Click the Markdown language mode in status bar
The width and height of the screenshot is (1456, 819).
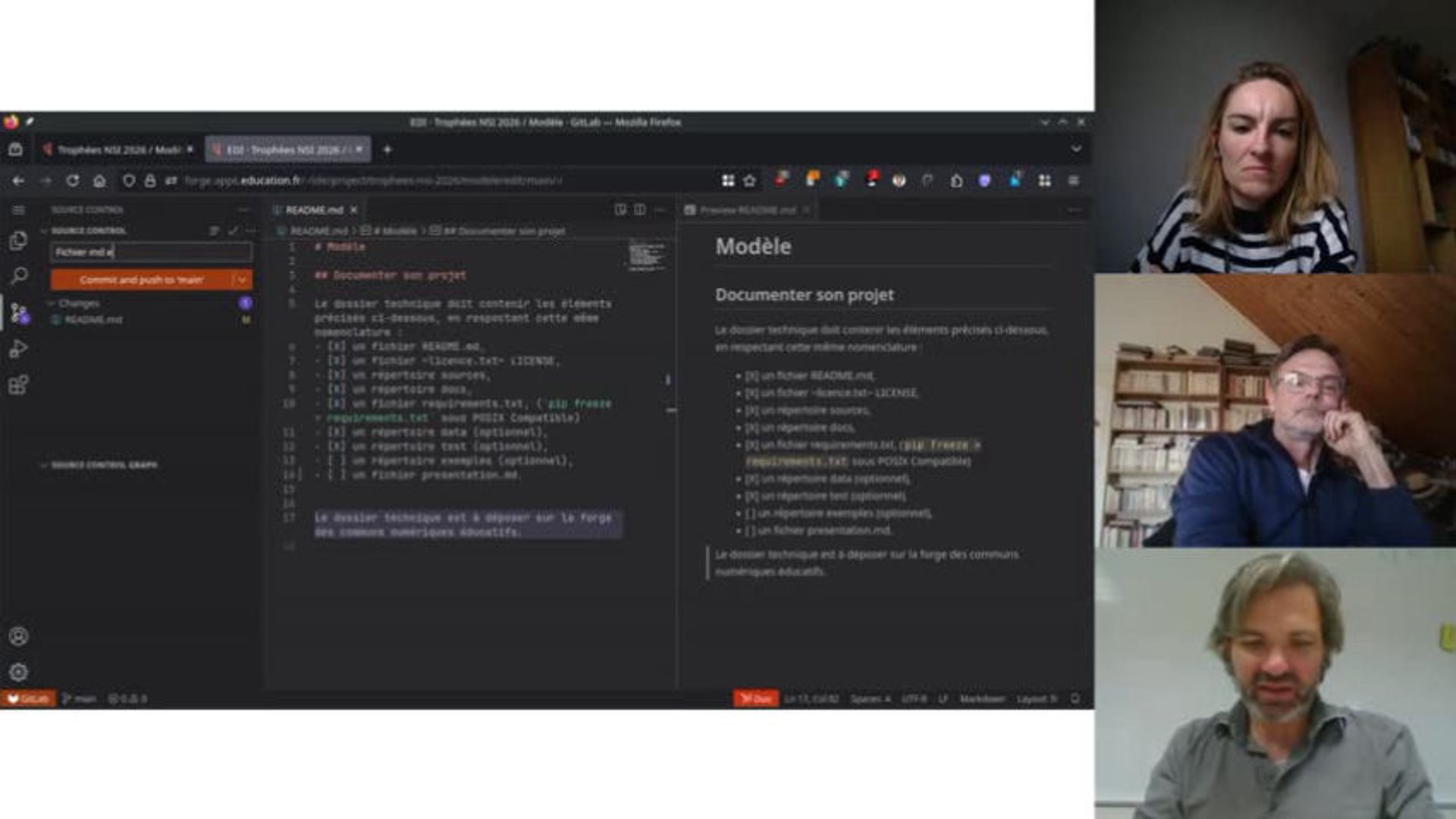pos(982,698)
